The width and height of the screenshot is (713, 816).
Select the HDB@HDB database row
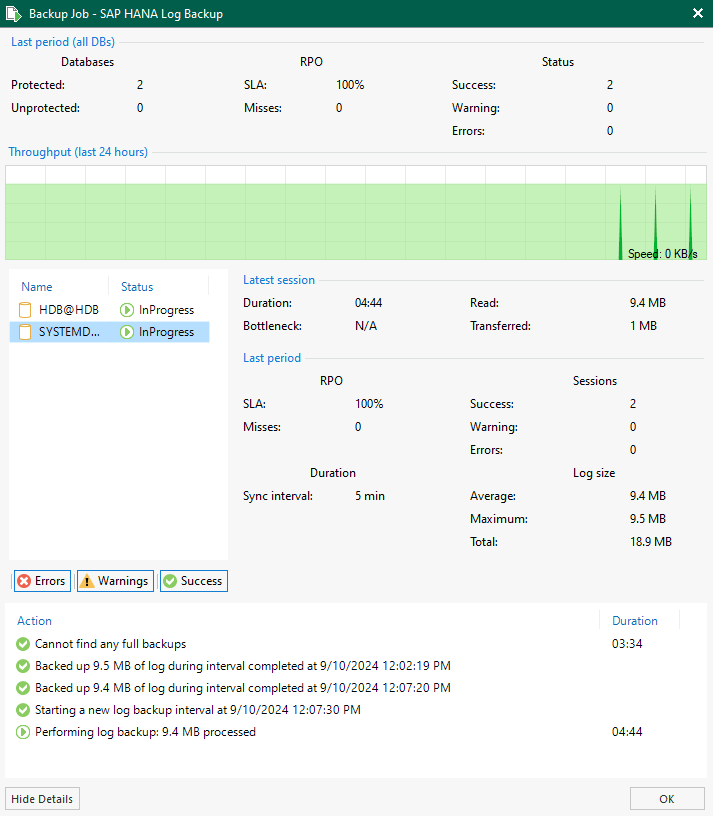tap(110, 310)
